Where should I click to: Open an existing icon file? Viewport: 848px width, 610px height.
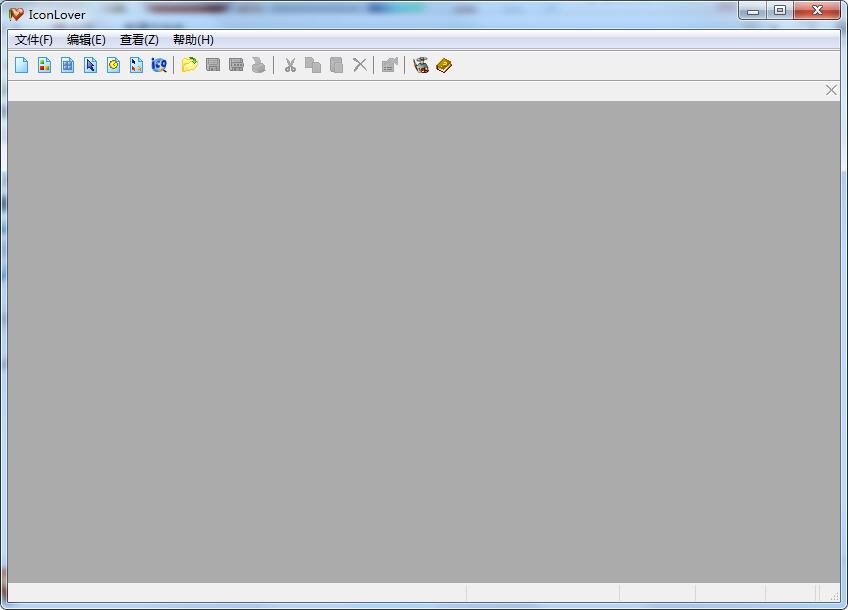click(188, 65)
